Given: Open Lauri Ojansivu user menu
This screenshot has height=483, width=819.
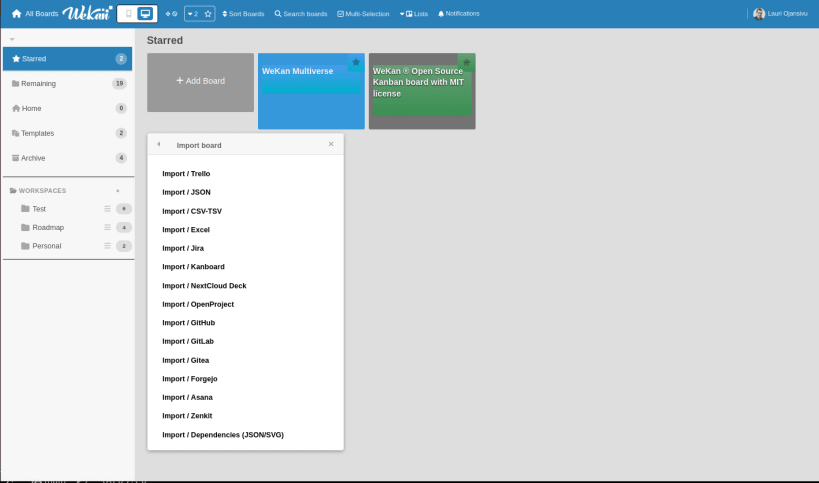Looking at the screenshot, I should coord(780,14).
